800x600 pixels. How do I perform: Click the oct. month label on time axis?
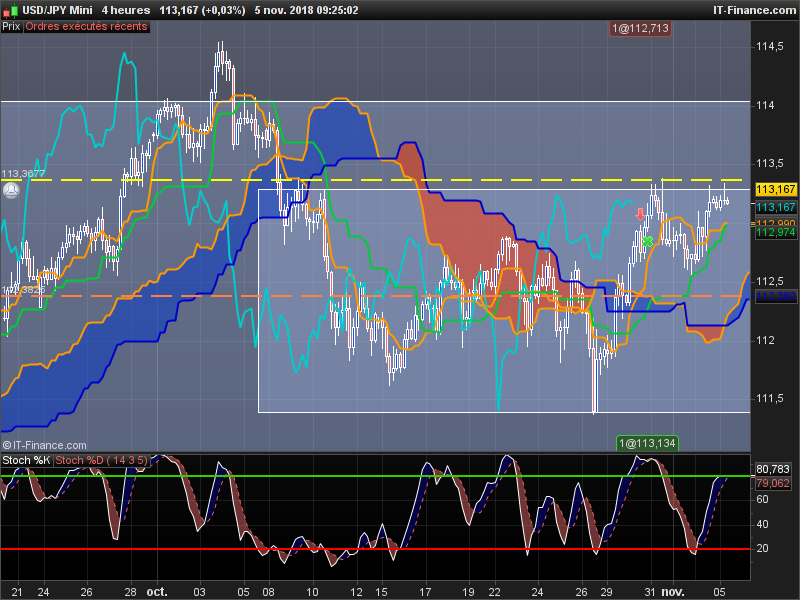pos(157,592)
